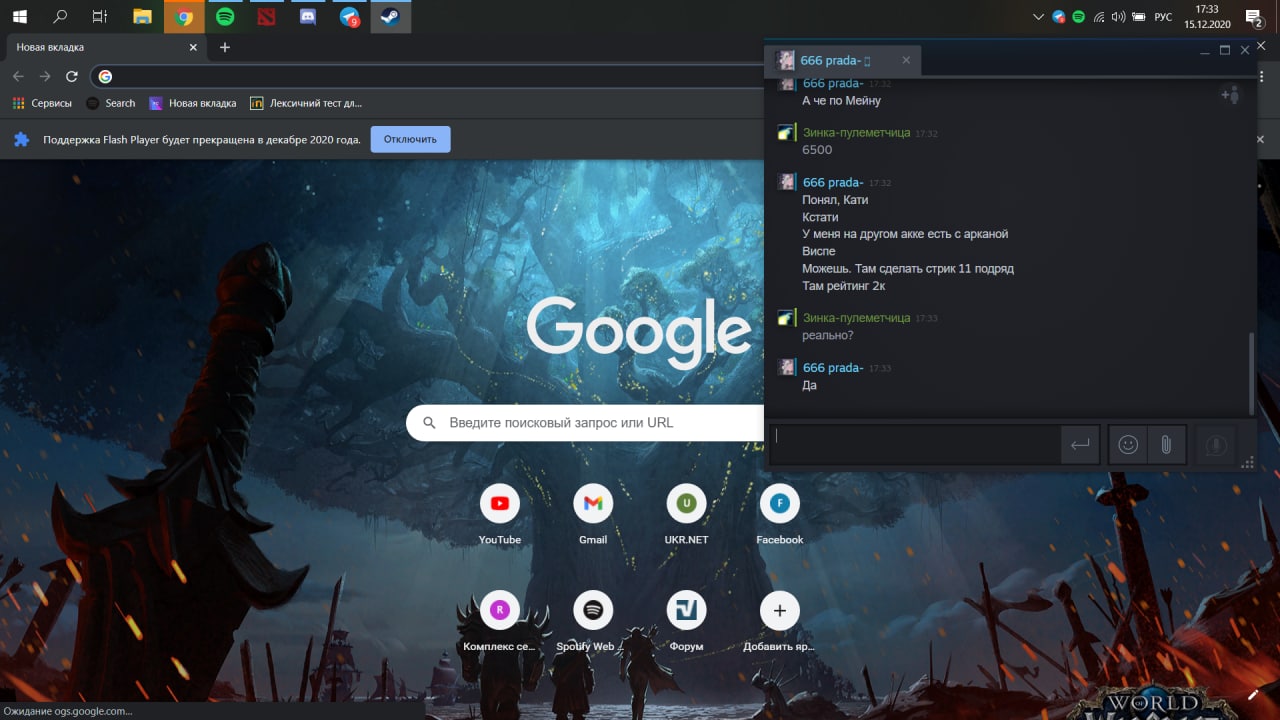Screen dimensions: 1280x720
Task: Click the Spotify icon in the system tray
Action: tap(1078, 17)
